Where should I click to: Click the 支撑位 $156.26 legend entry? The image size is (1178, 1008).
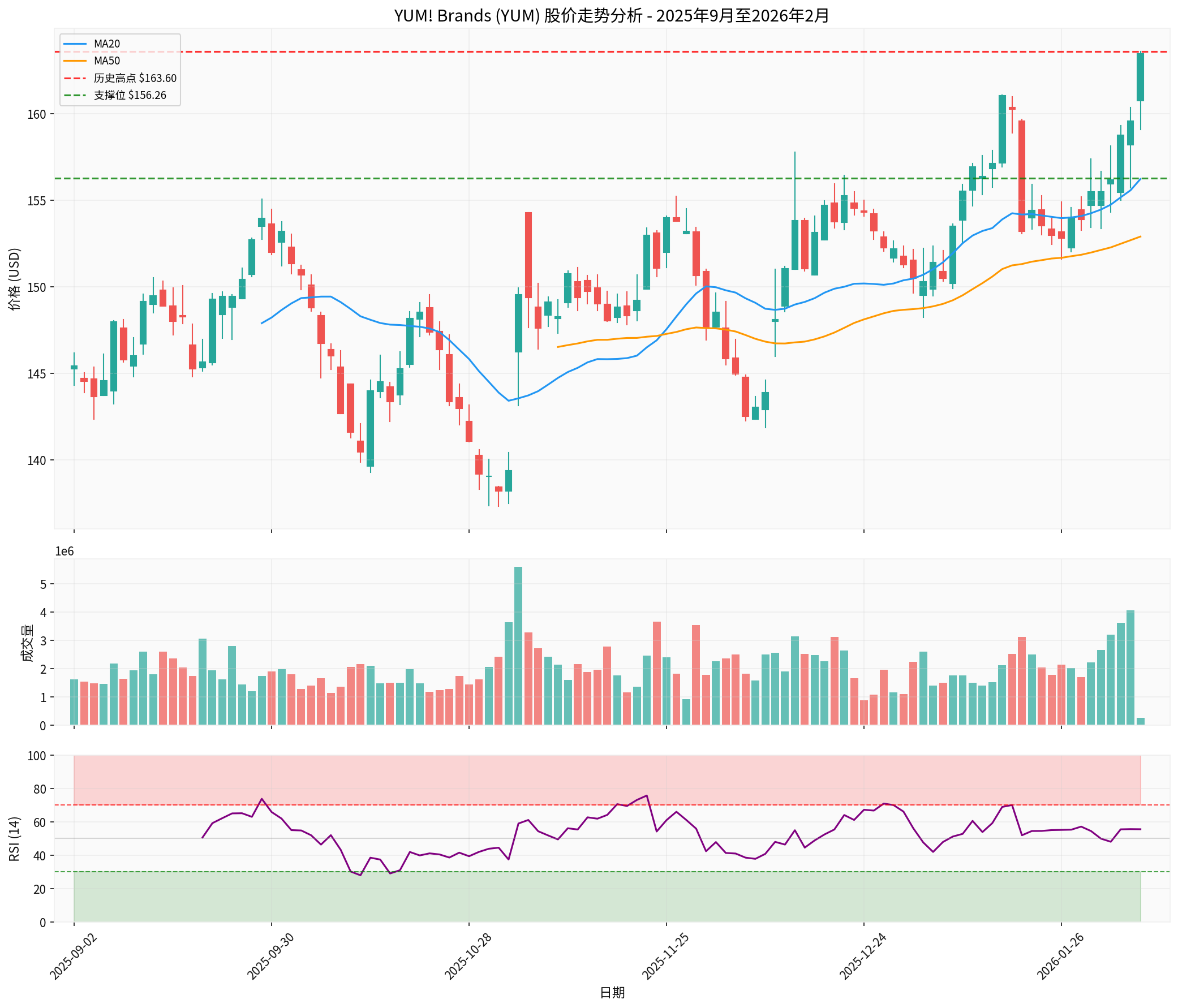click(x=130, y=95)
